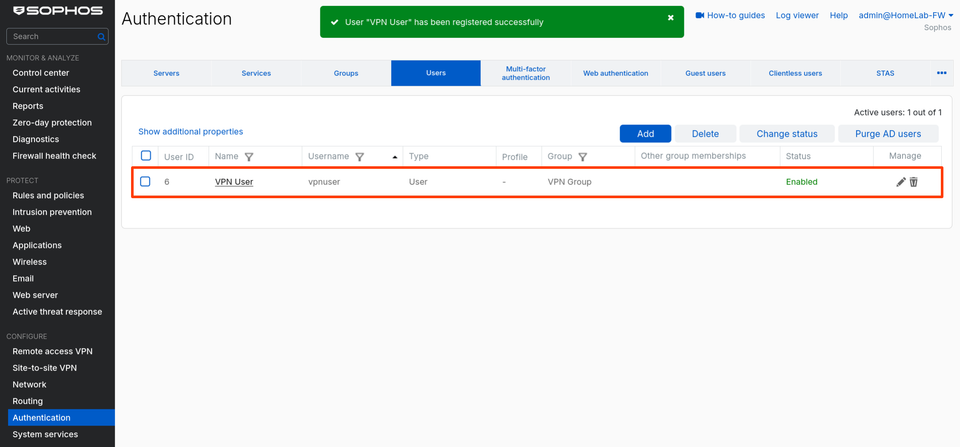Click the Help link
960x447 pixels.
pyautogui.click(x=839, y=15)
